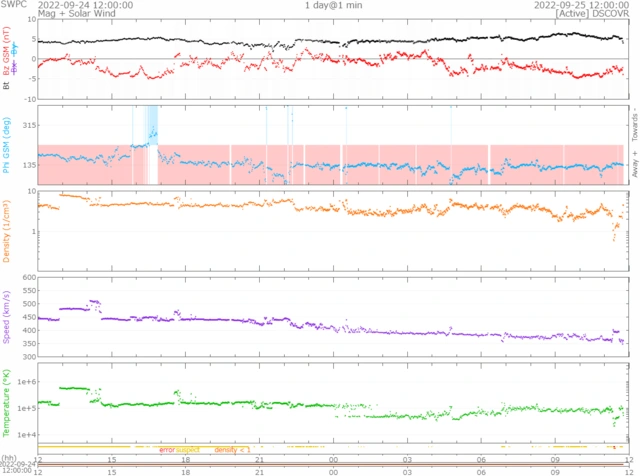Toggle the black Bt series label

[6, 86]
